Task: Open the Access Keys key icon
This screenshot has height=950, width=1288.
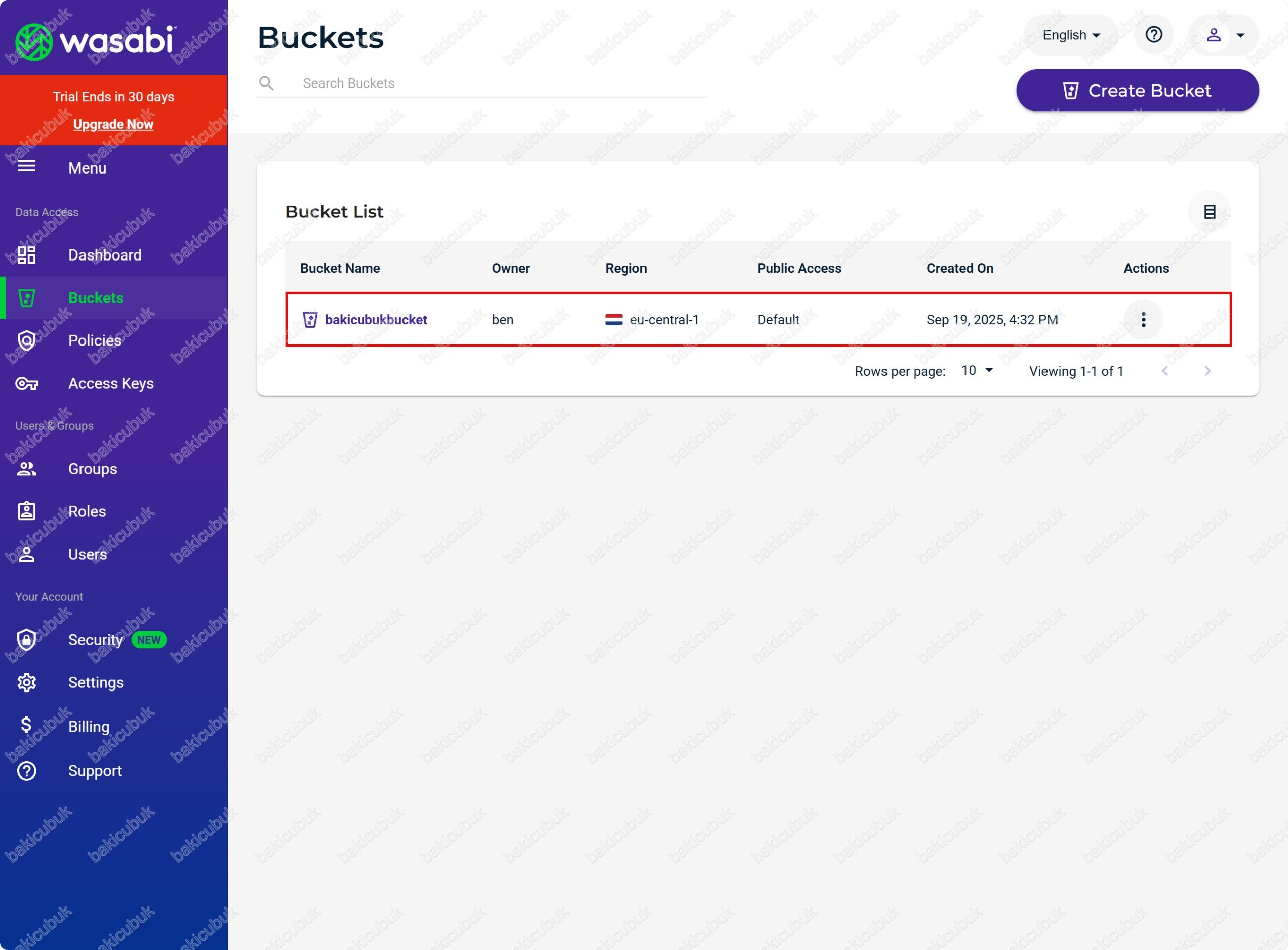Action: (x=27, y=383)
